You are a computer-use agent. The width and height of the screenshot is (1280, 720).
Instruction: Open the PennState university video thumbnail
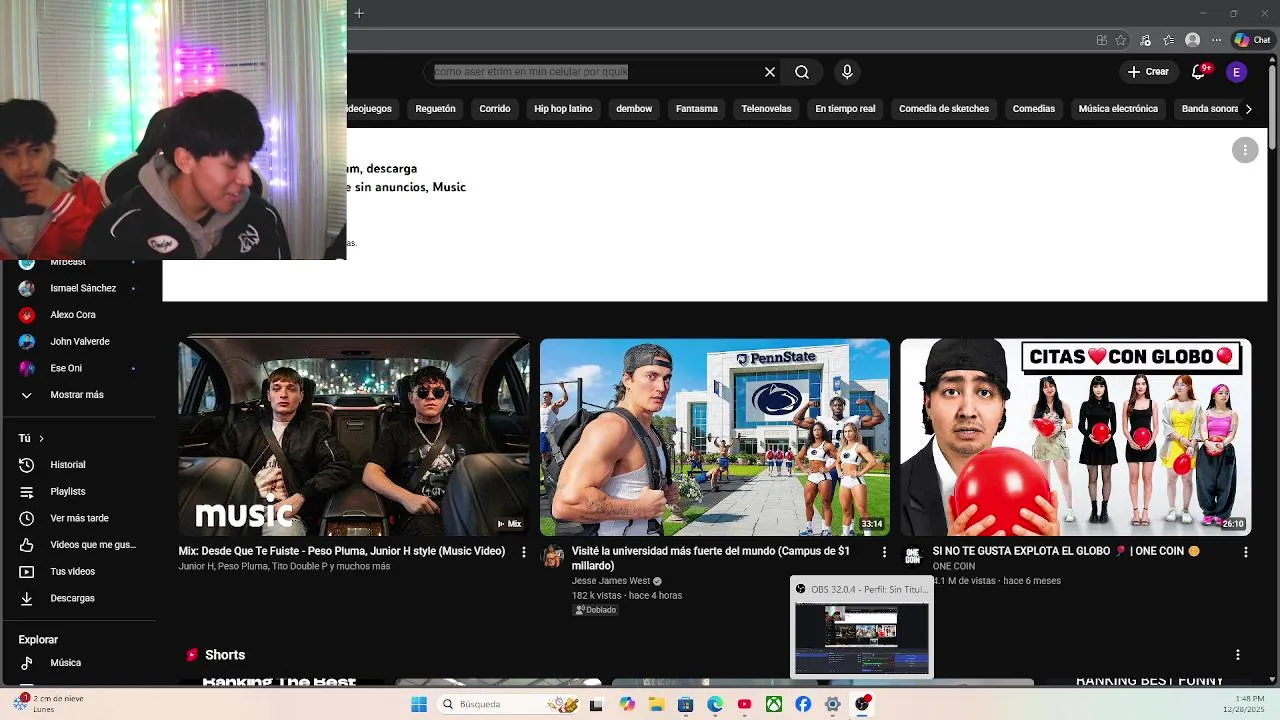pos(714,437)
